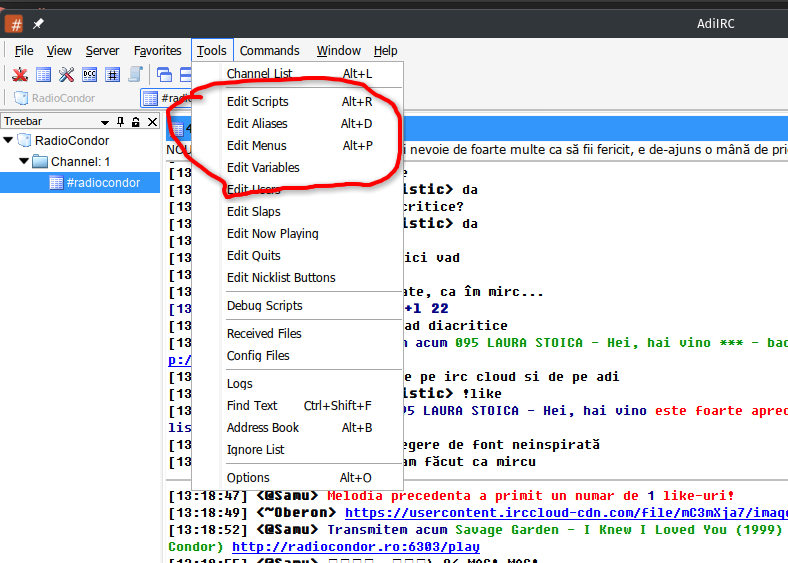Click the cascade windows toolbar icon
788x563 pixels.
pos(164,74)
